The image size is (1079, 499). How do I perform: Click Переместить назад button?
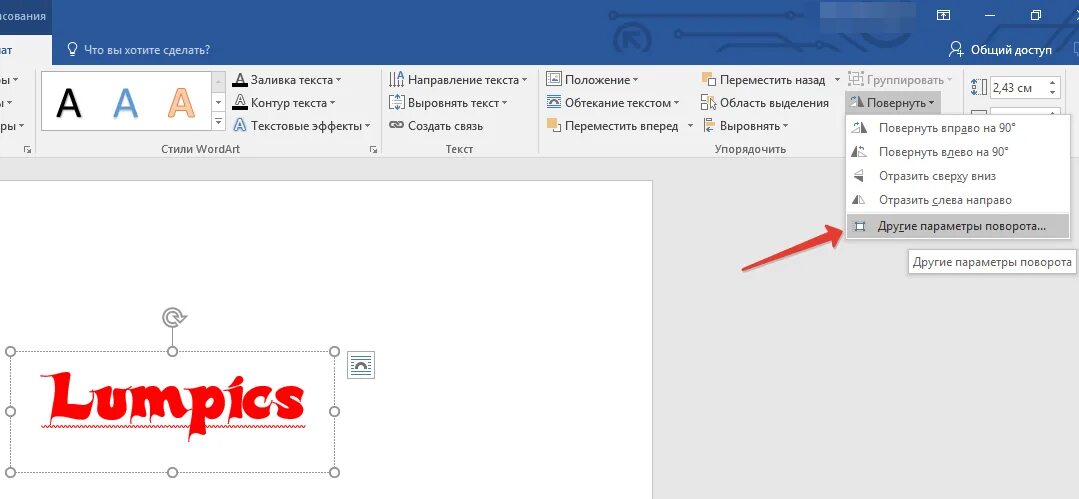[x=763, y=80]
